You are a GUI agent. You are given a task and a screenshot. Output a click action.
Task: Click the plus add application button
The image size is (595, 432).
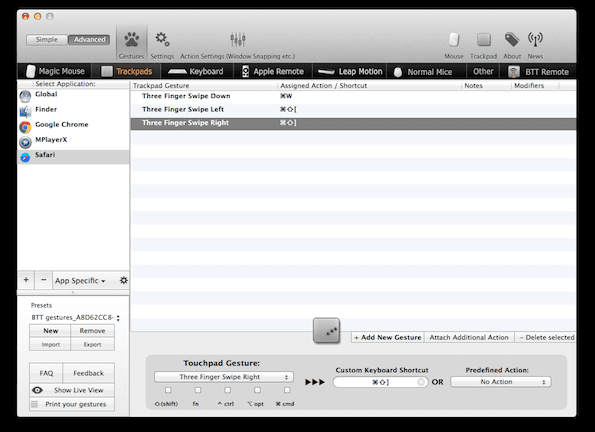click(26, 280)
